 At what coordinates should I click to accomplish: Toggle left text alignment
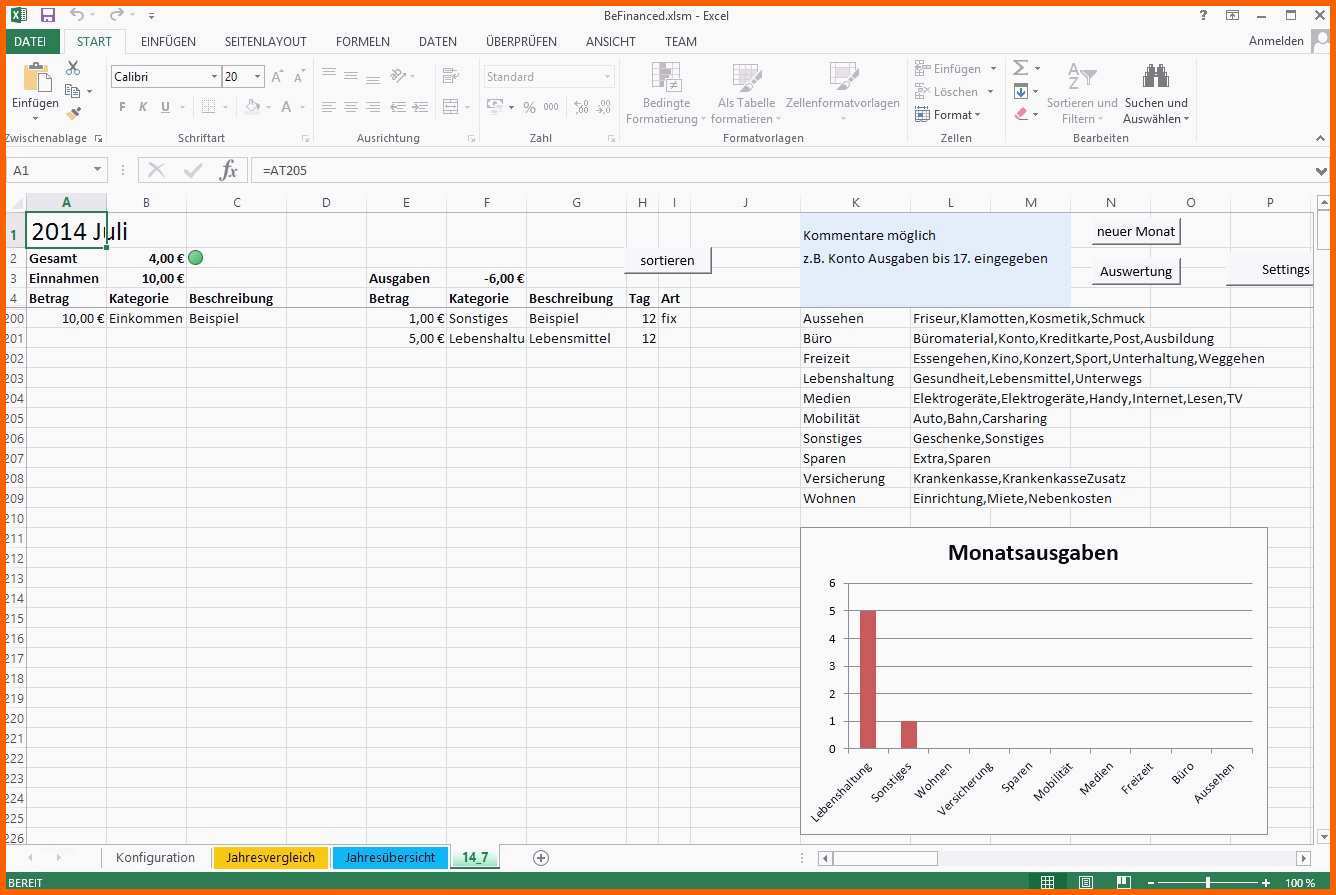(x=328, y=107)
